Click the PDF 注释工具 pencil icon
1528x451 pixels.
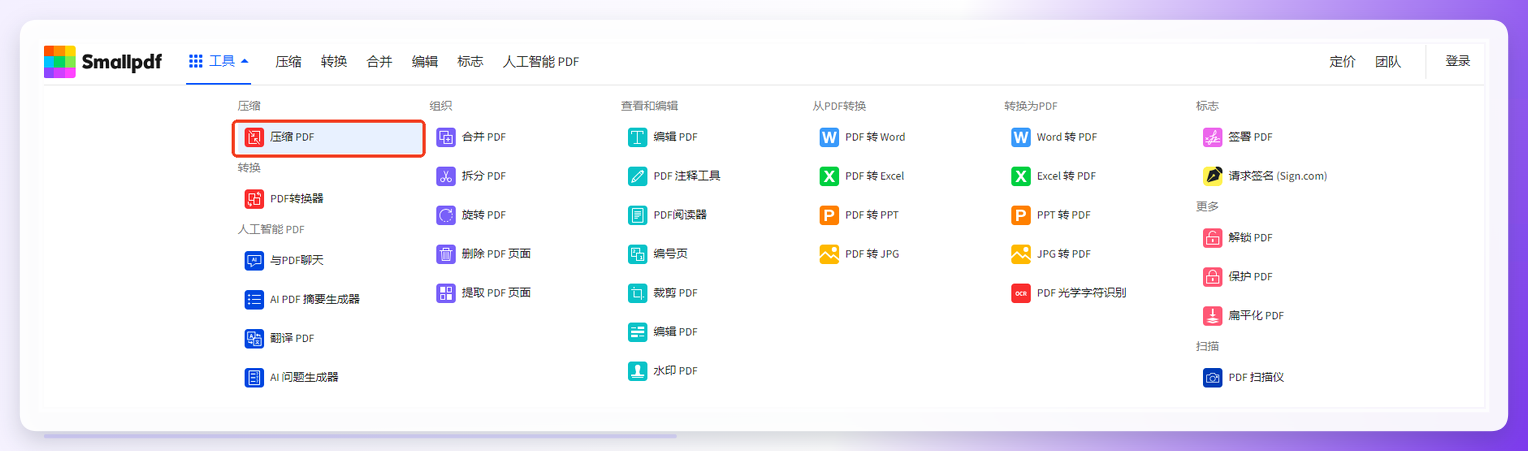pos(638,176)
